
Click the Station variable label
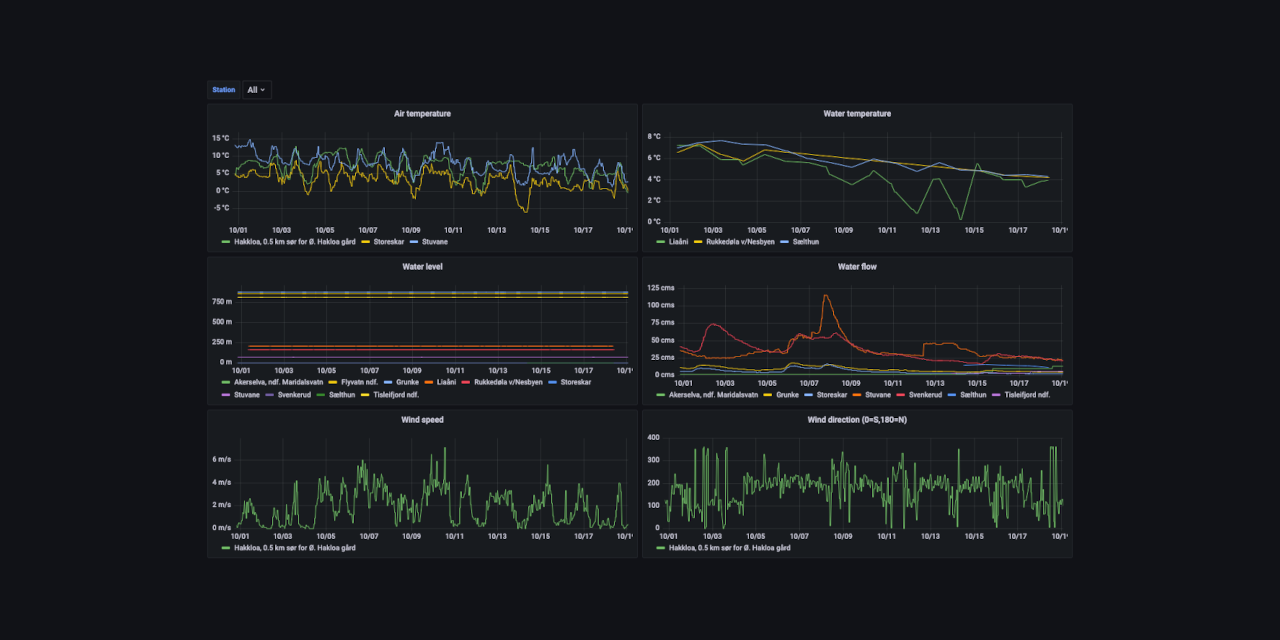224,90
